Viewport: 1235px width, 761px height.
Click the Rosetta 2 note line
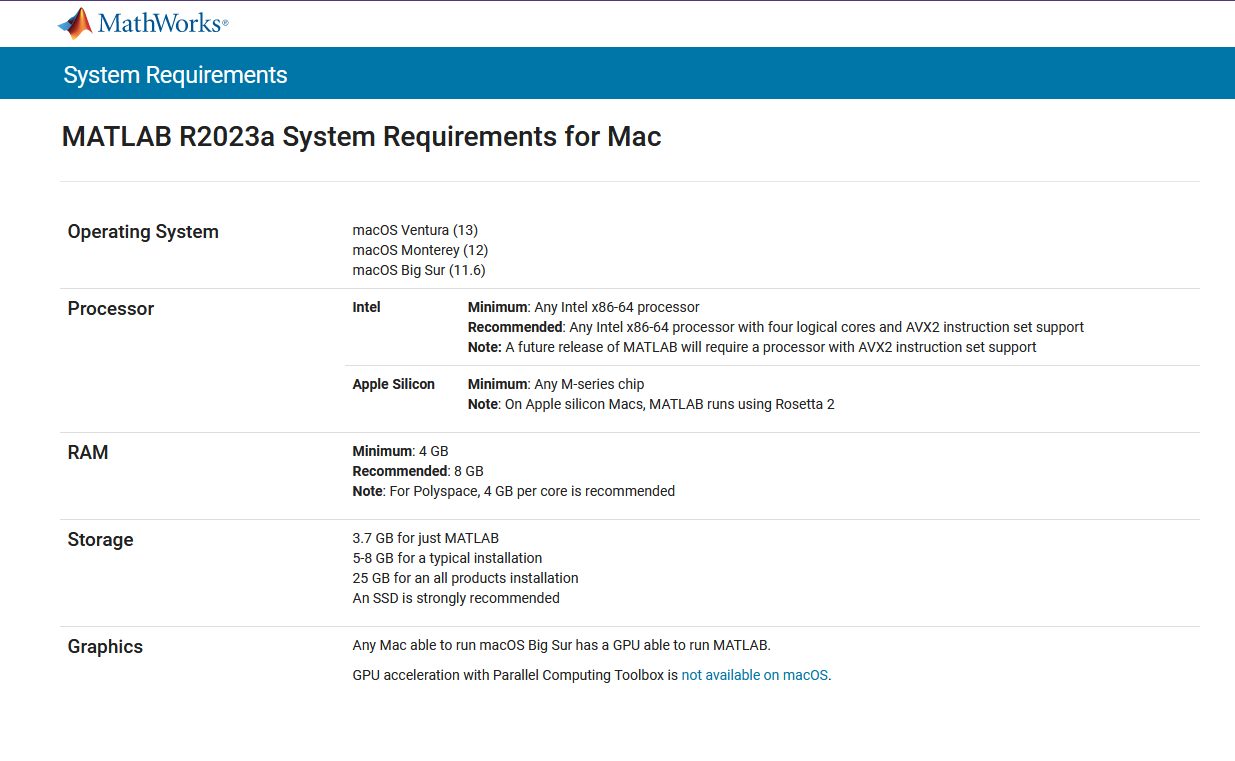(x=651, y=404)
